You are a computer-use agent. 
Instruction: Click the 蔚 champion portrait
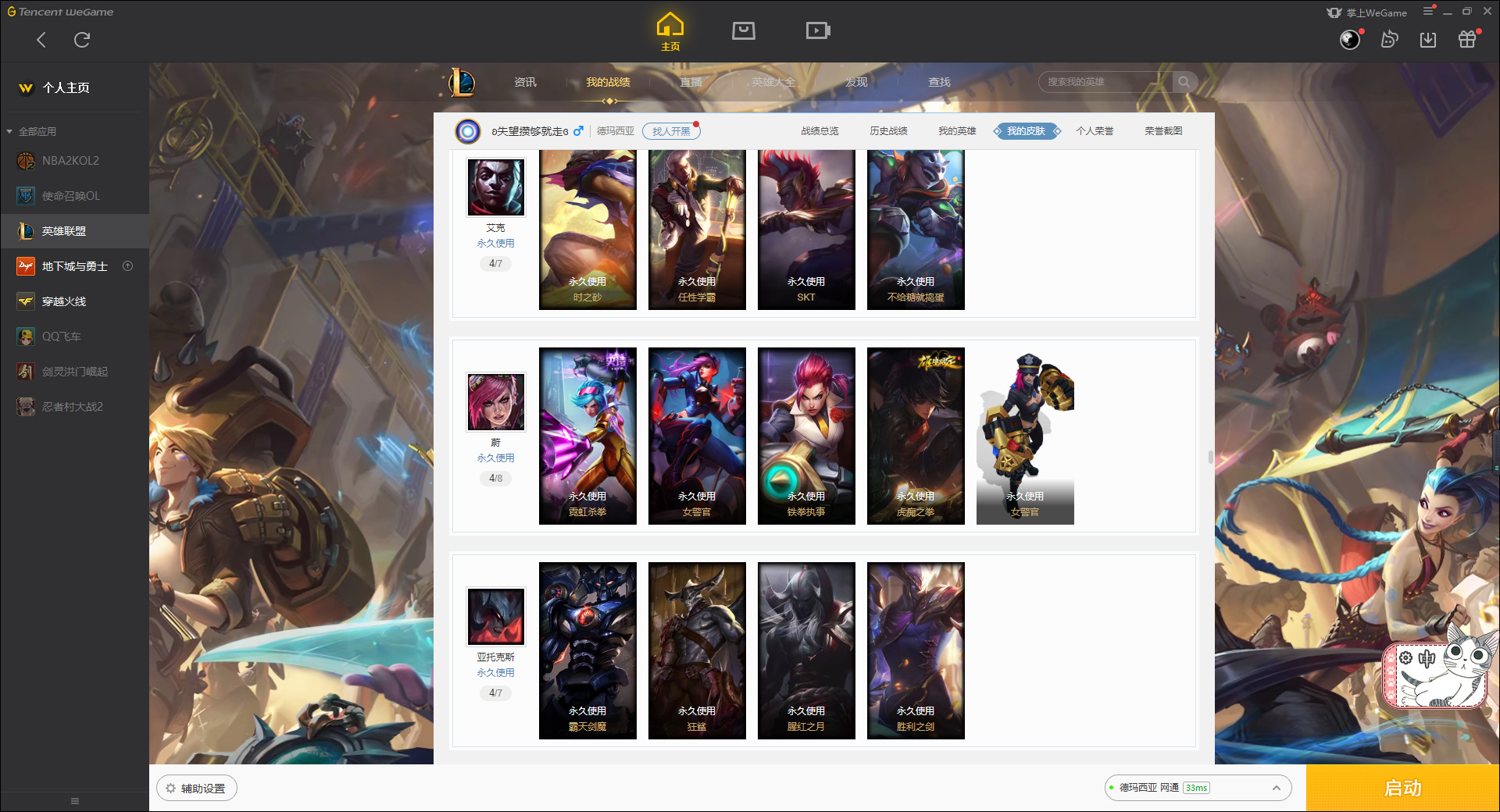(495, 402)
